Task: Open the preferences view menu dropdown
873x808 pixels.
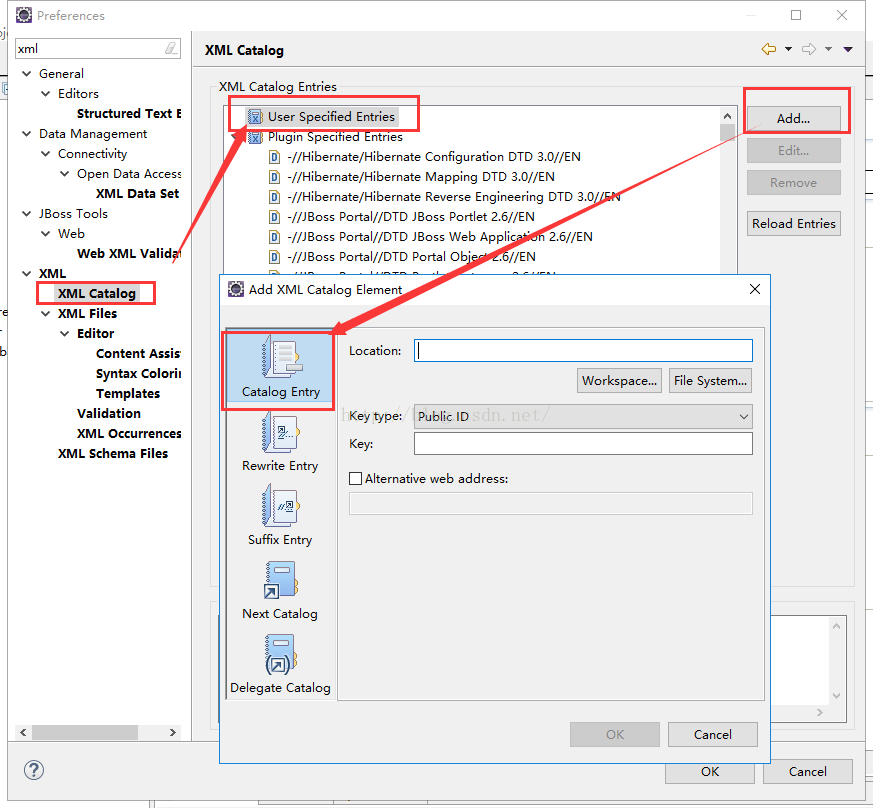Action: click(x=848, y=50)
